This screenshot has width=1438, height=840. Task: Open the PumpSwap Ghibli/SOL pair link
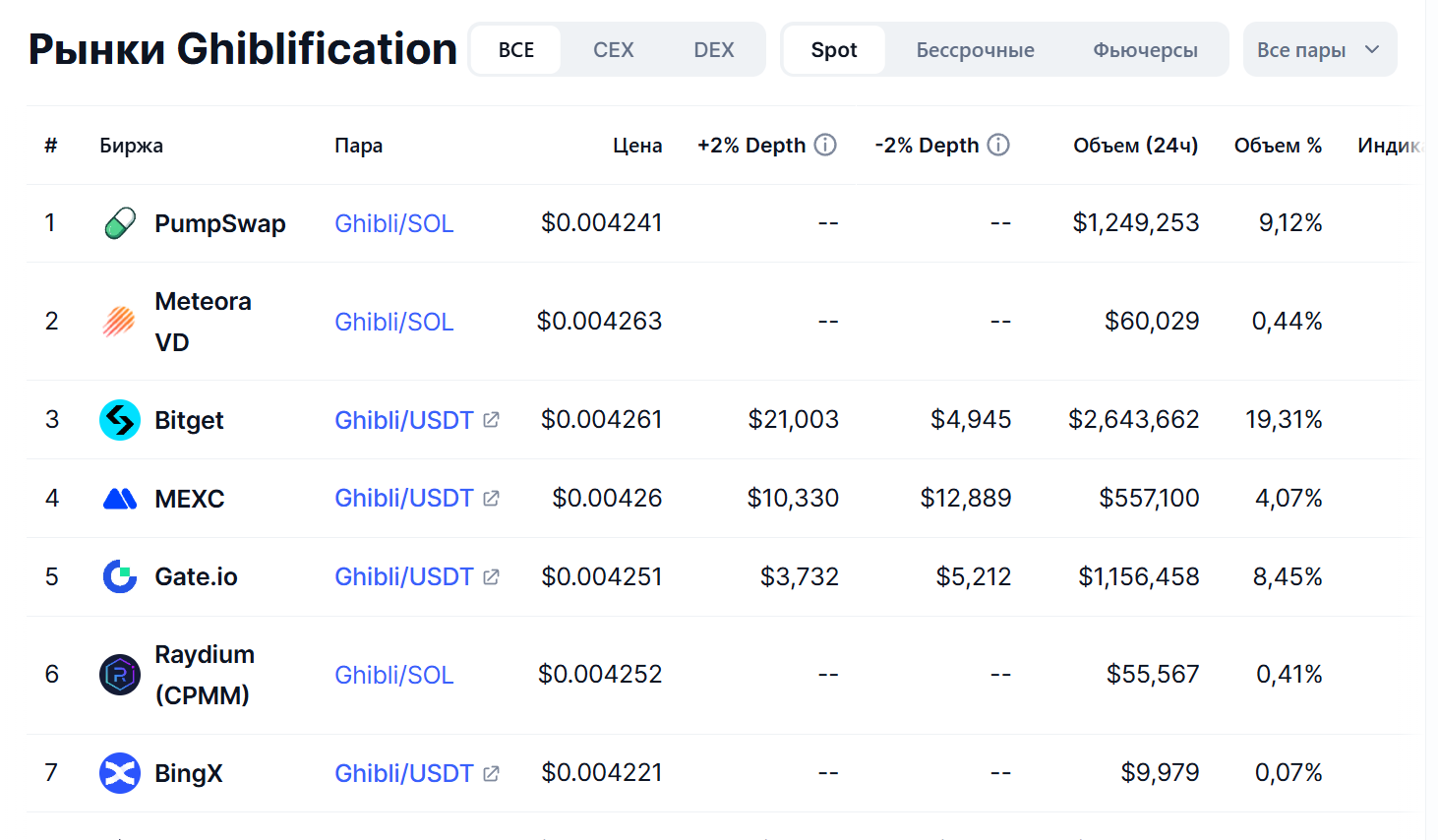click(394, 223)
